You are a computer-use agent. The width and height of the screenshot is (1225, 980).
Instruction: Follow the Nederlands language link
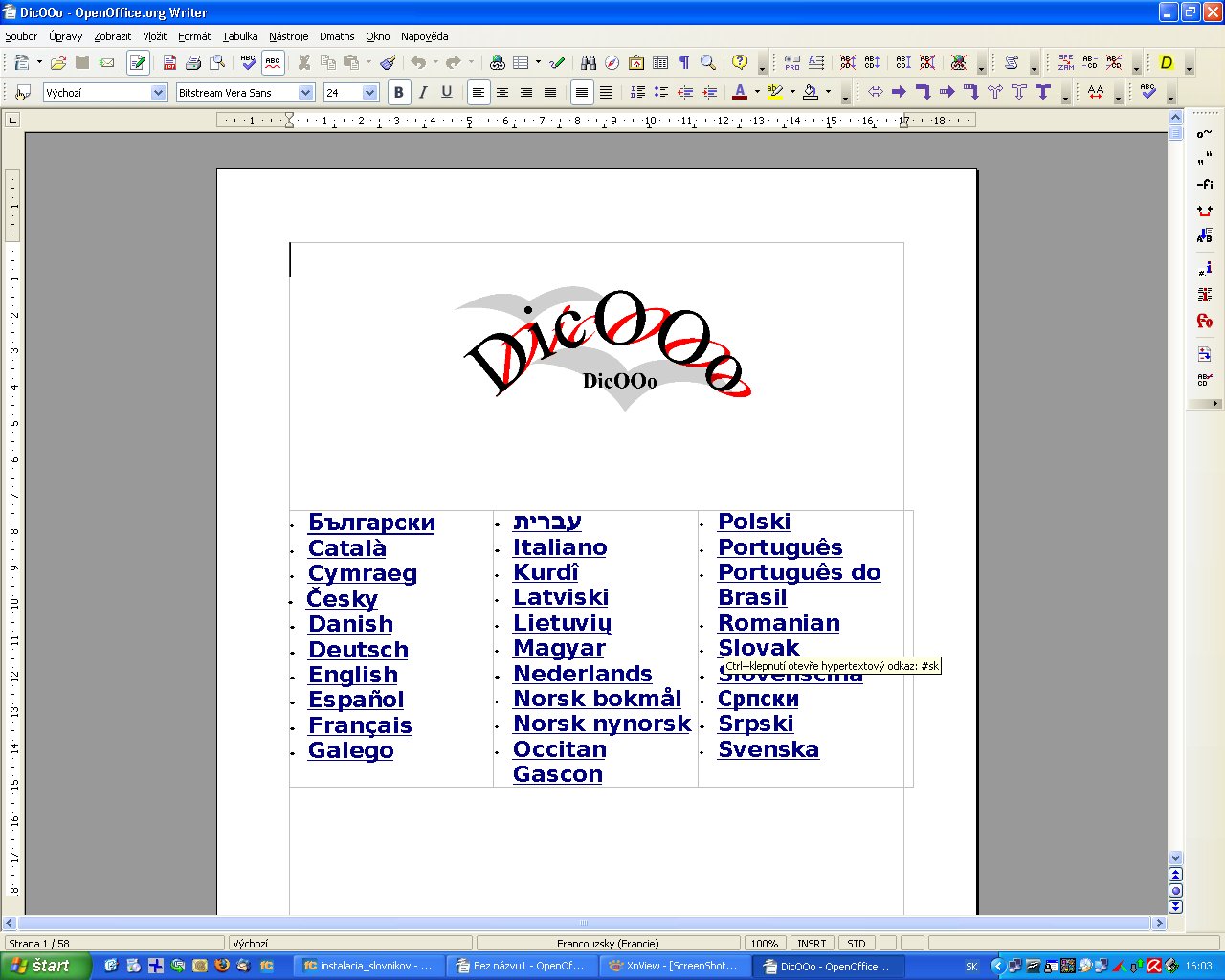[x=583, y=674]
